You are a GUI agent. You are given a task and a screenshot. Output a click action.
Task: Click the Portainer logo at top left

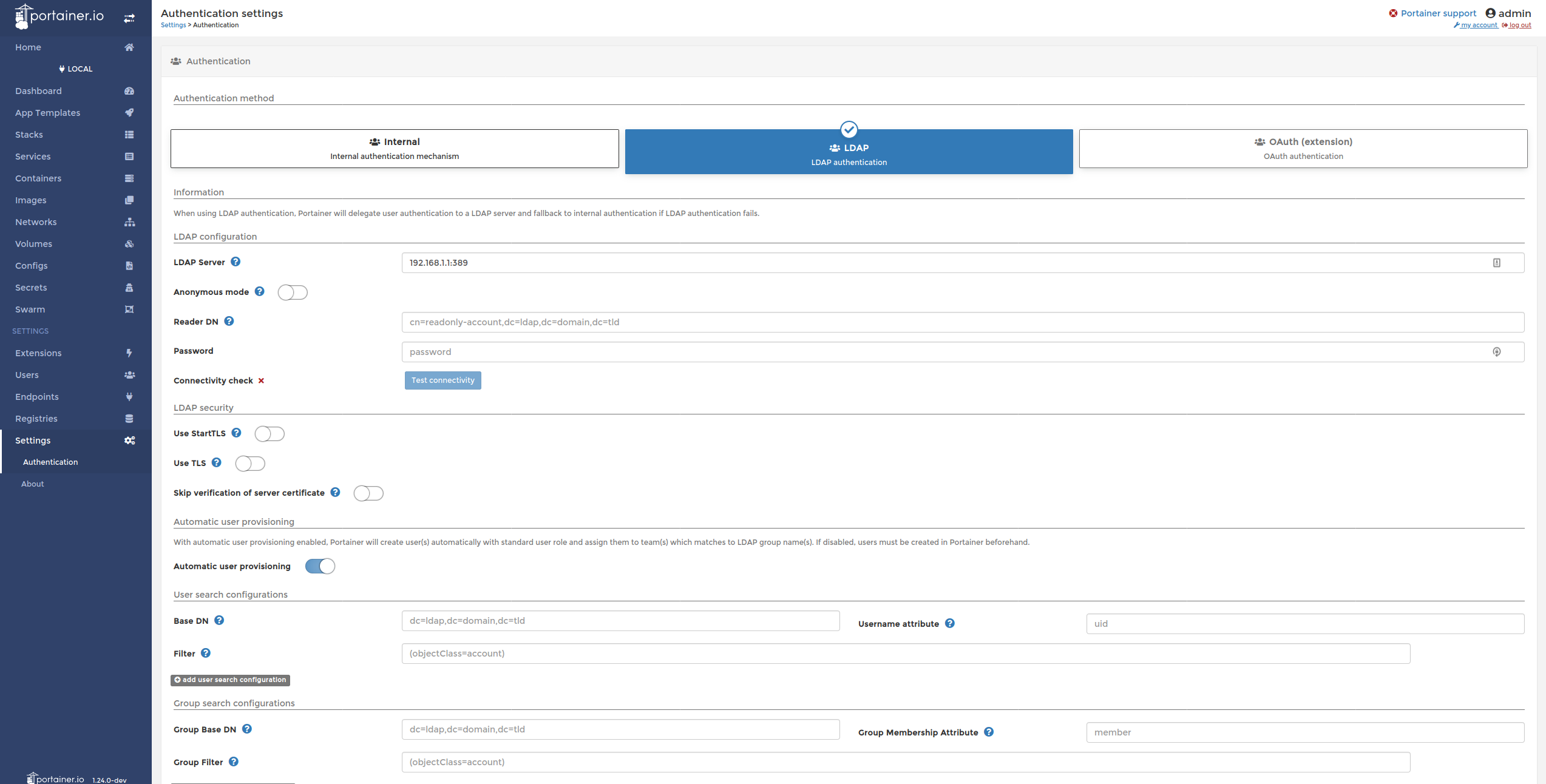click(59, 16)
